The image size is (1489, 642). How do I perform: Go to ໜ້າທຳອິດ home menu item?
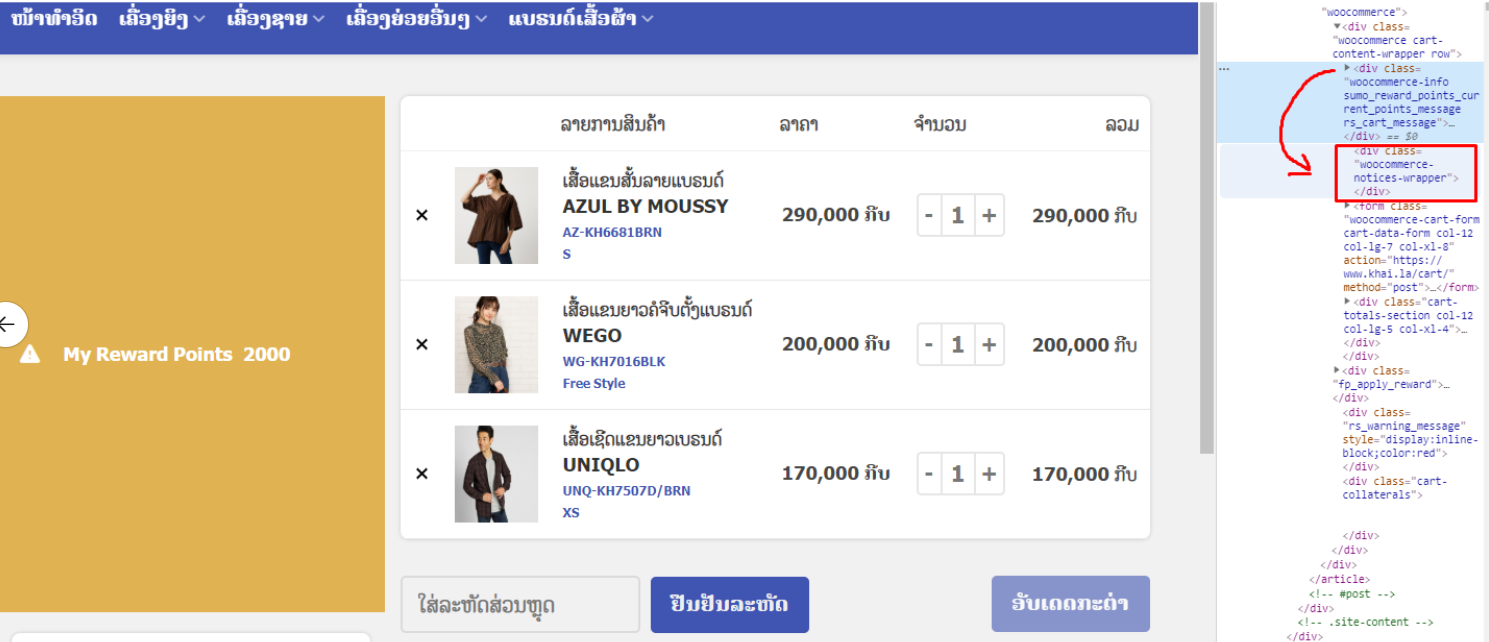coord(54,19)
